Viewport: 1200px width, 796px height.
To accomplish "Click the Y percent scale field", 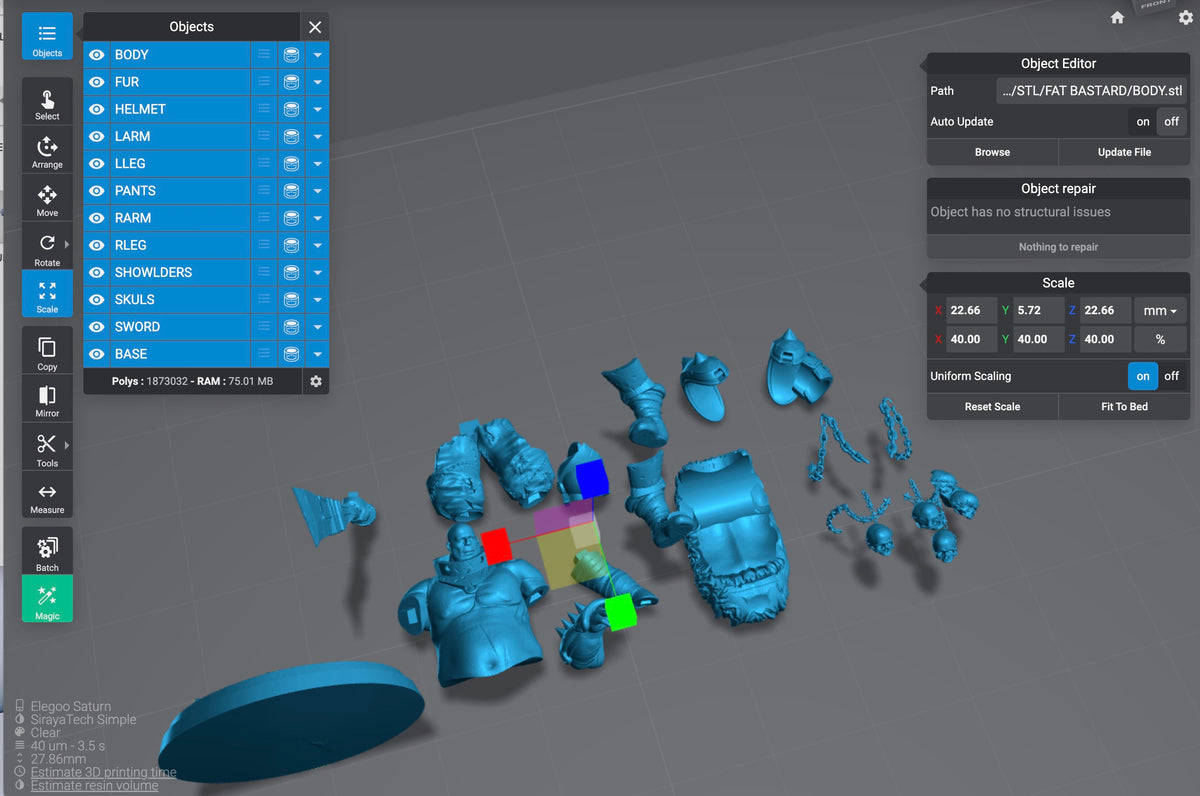I will 1039,339.
